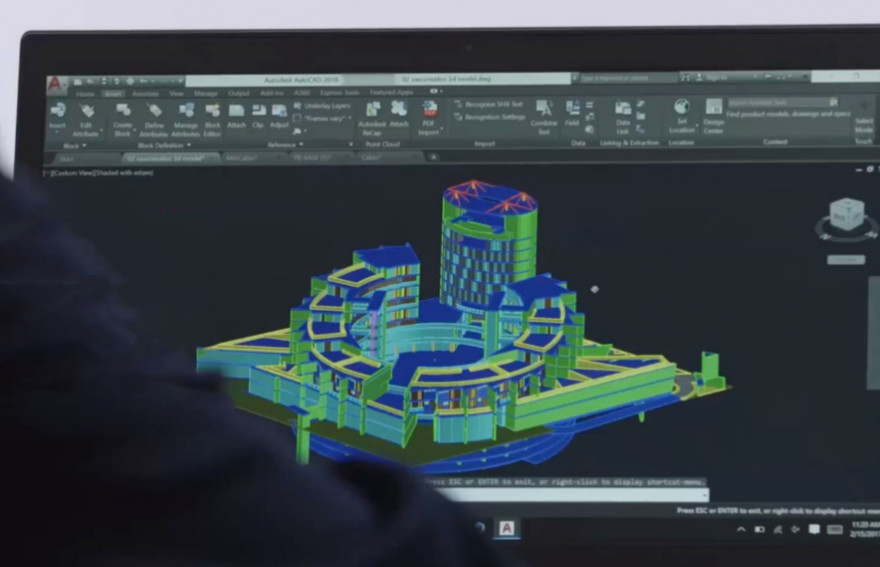Click the Set Location globe icon
The height and width of the screenshot is (567, 880).
tap(682, 107)
